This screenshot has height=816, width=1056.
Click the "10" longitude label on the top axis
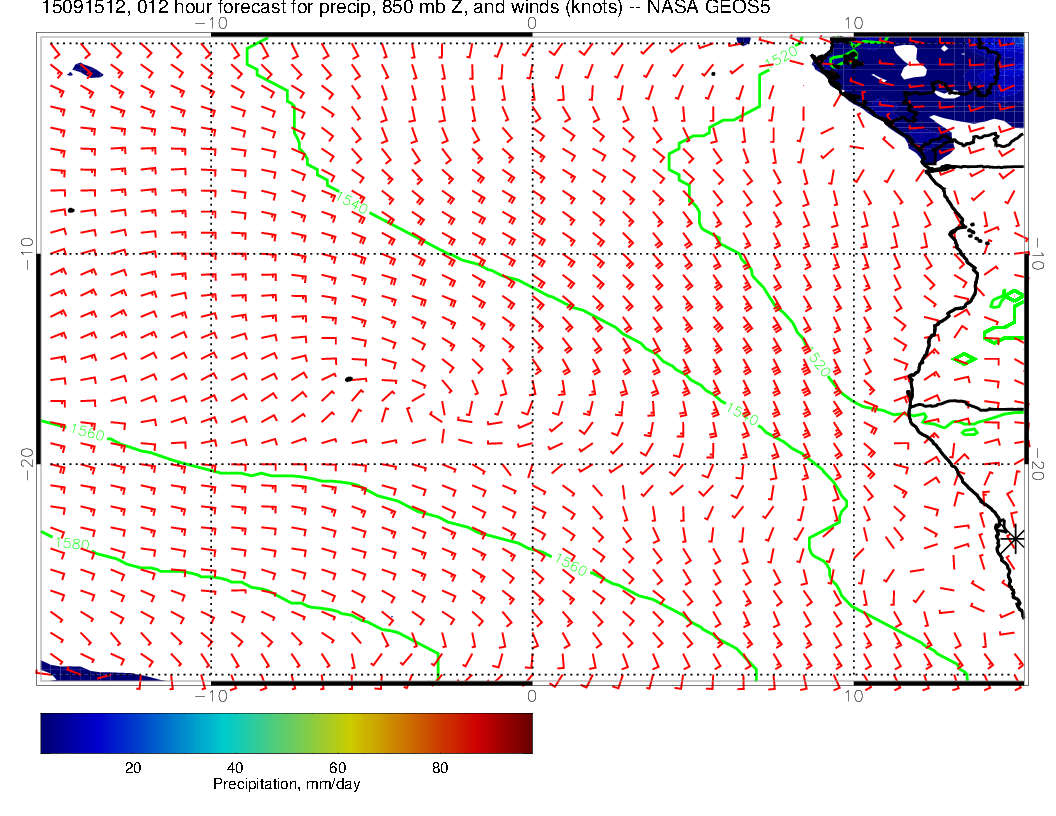pos(854,23)
